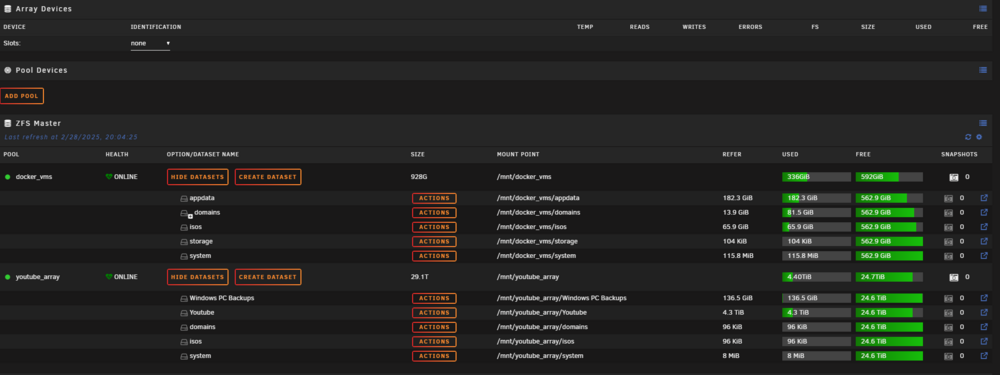Image resolution: width=1000 pixels, height=375 pixels.
Task: Click the docker_vms 336GiB used bar
Action: coord(816,177)
